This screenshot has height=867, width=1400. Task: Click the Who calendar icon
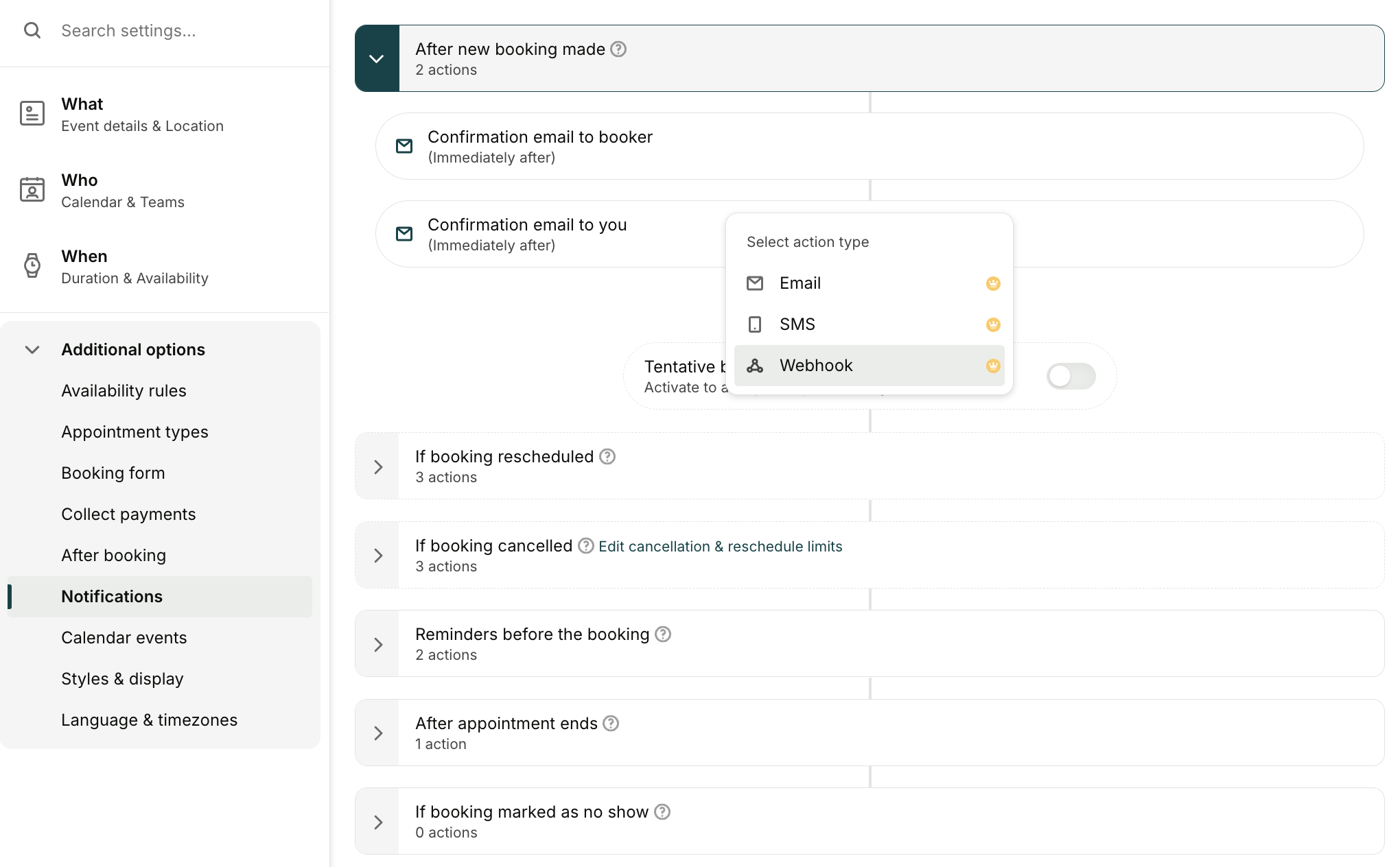[x=32, y=190]
